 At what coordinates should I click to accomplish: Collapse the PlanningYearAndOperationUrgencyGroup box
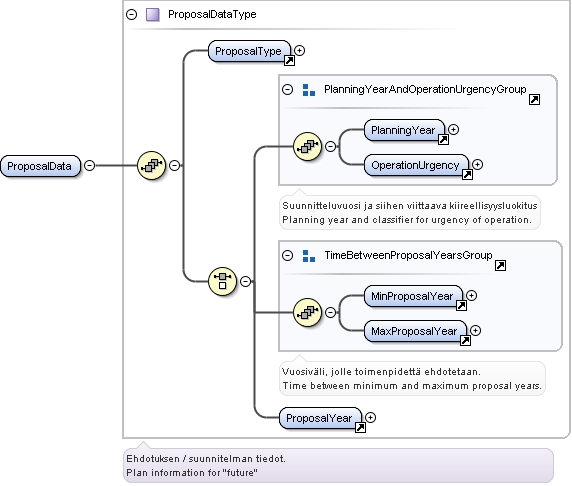point(287,89)
